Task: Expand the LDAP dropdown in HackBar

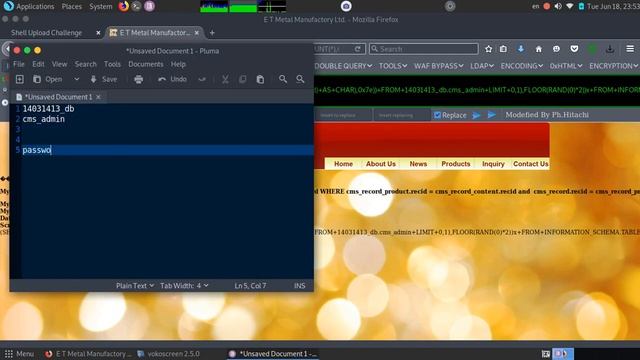Action: click(482, 66)
